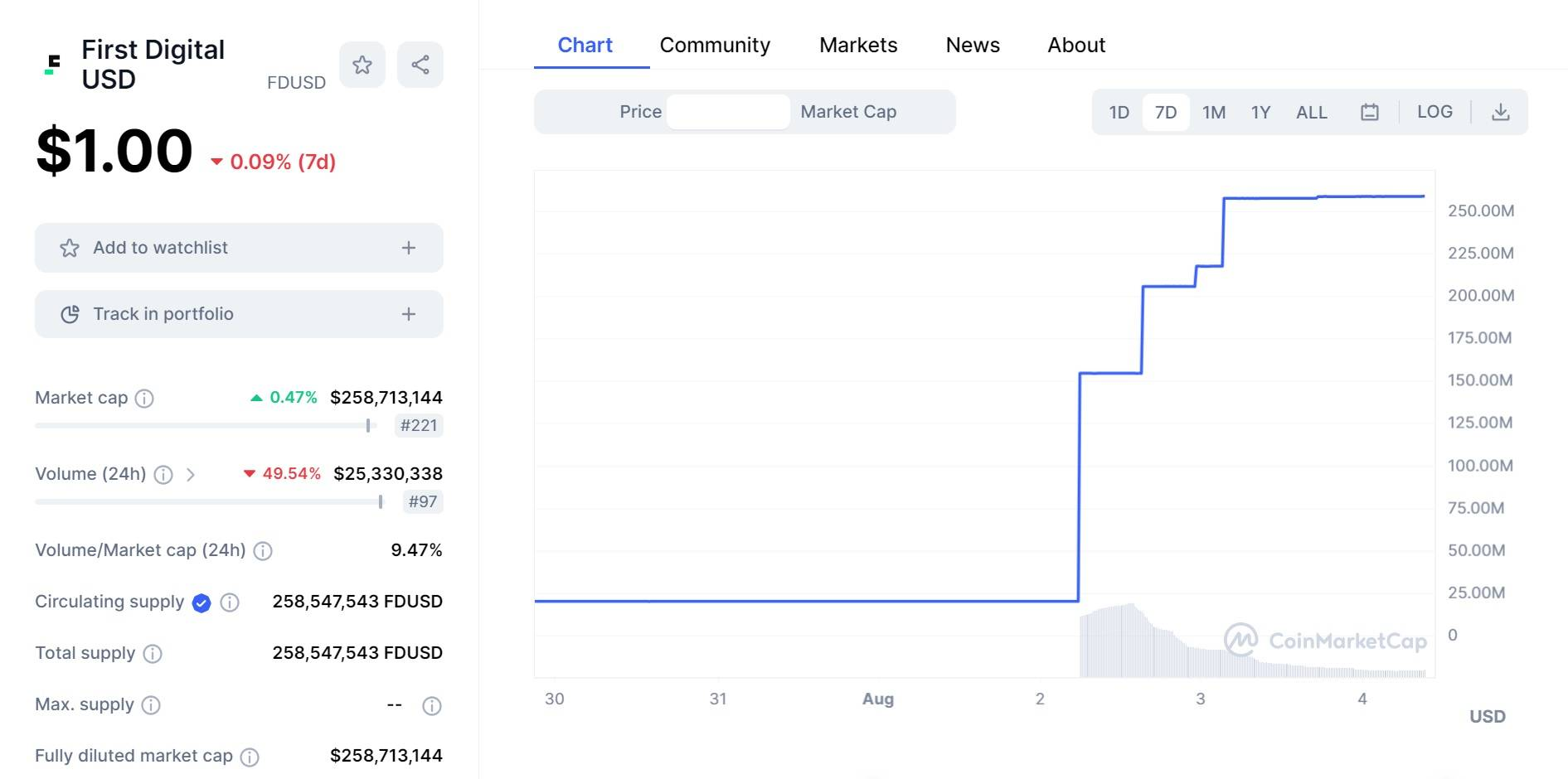Click the Market cap progress bar
1568x779 pixels.
click(x=206, y=426)
